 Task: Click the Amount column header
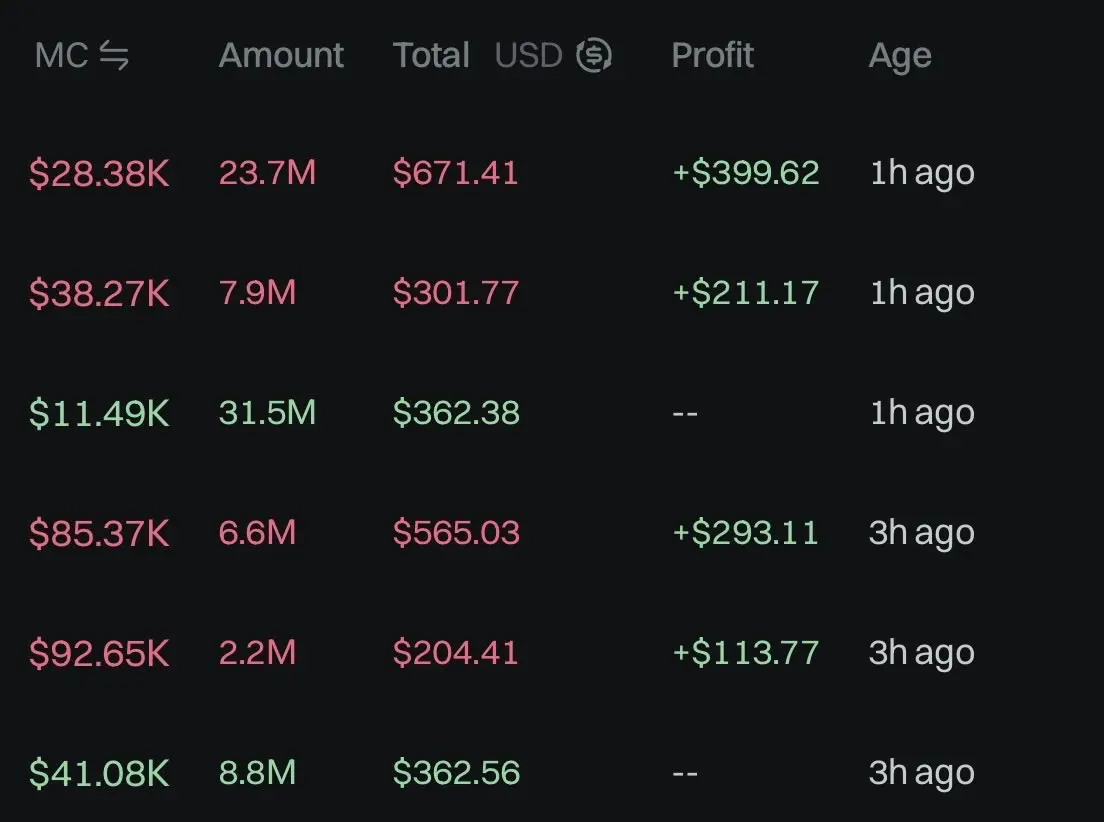(x=281, y=56)
